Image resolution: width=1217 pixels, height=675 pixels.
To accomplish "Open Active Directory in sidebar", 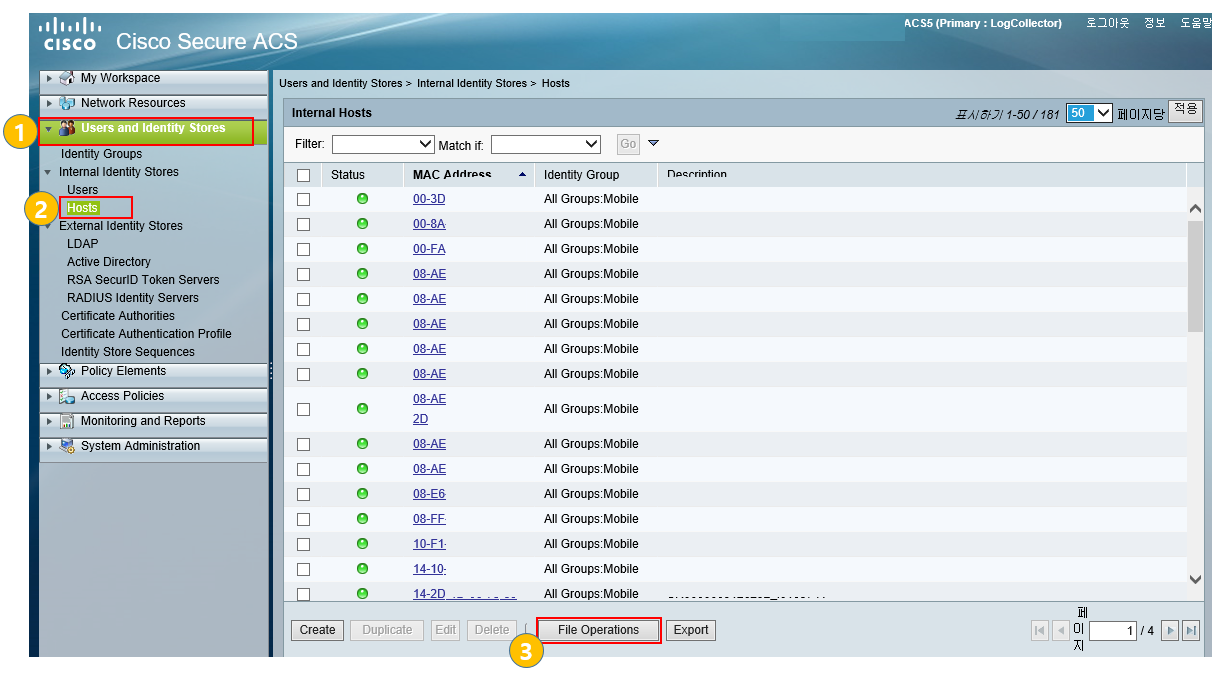I will pyautogui.click(x=109, y=262).
